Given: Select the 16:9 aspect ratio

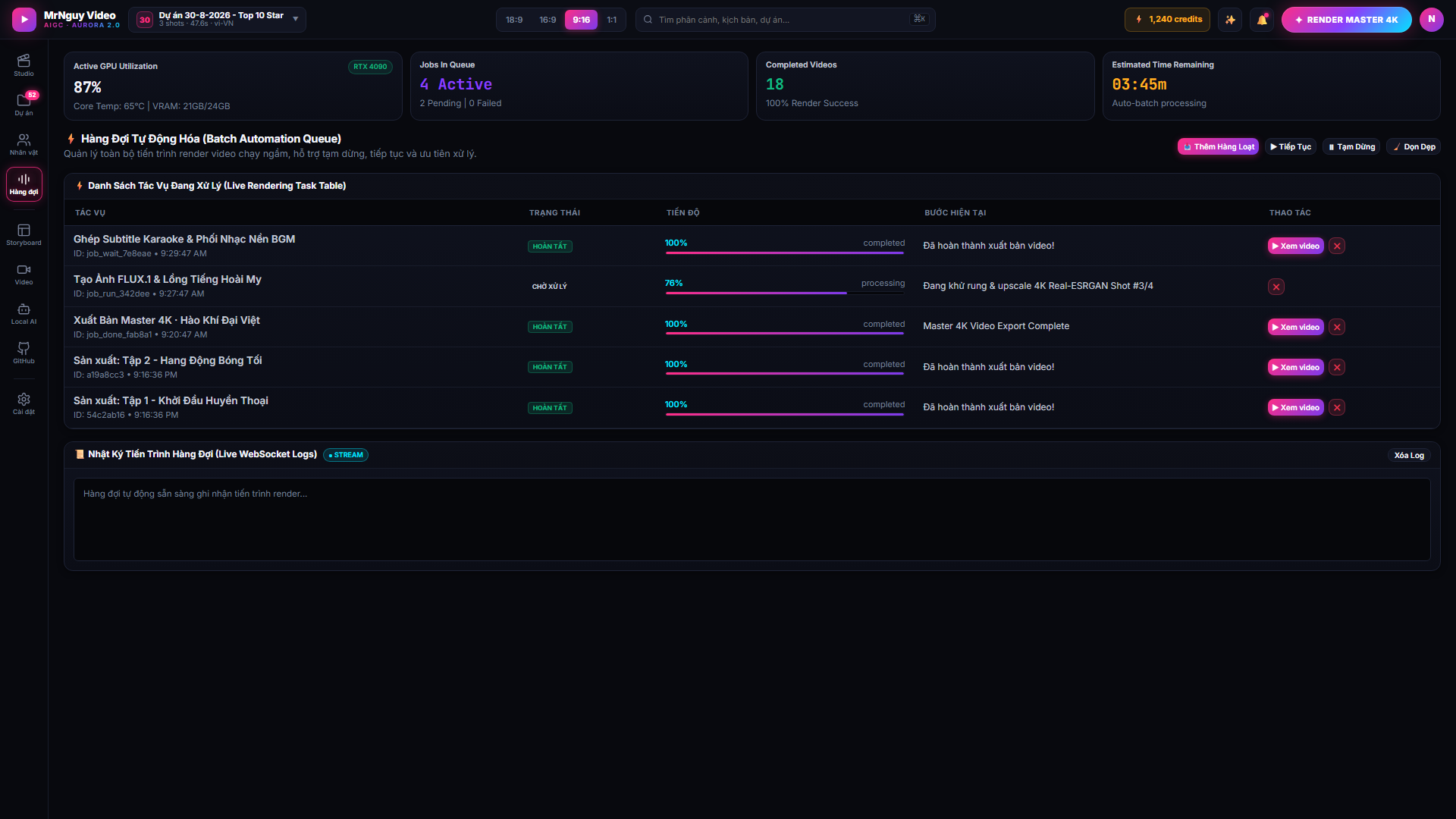Looking at the screenshot, I should (x=548, y=20).
